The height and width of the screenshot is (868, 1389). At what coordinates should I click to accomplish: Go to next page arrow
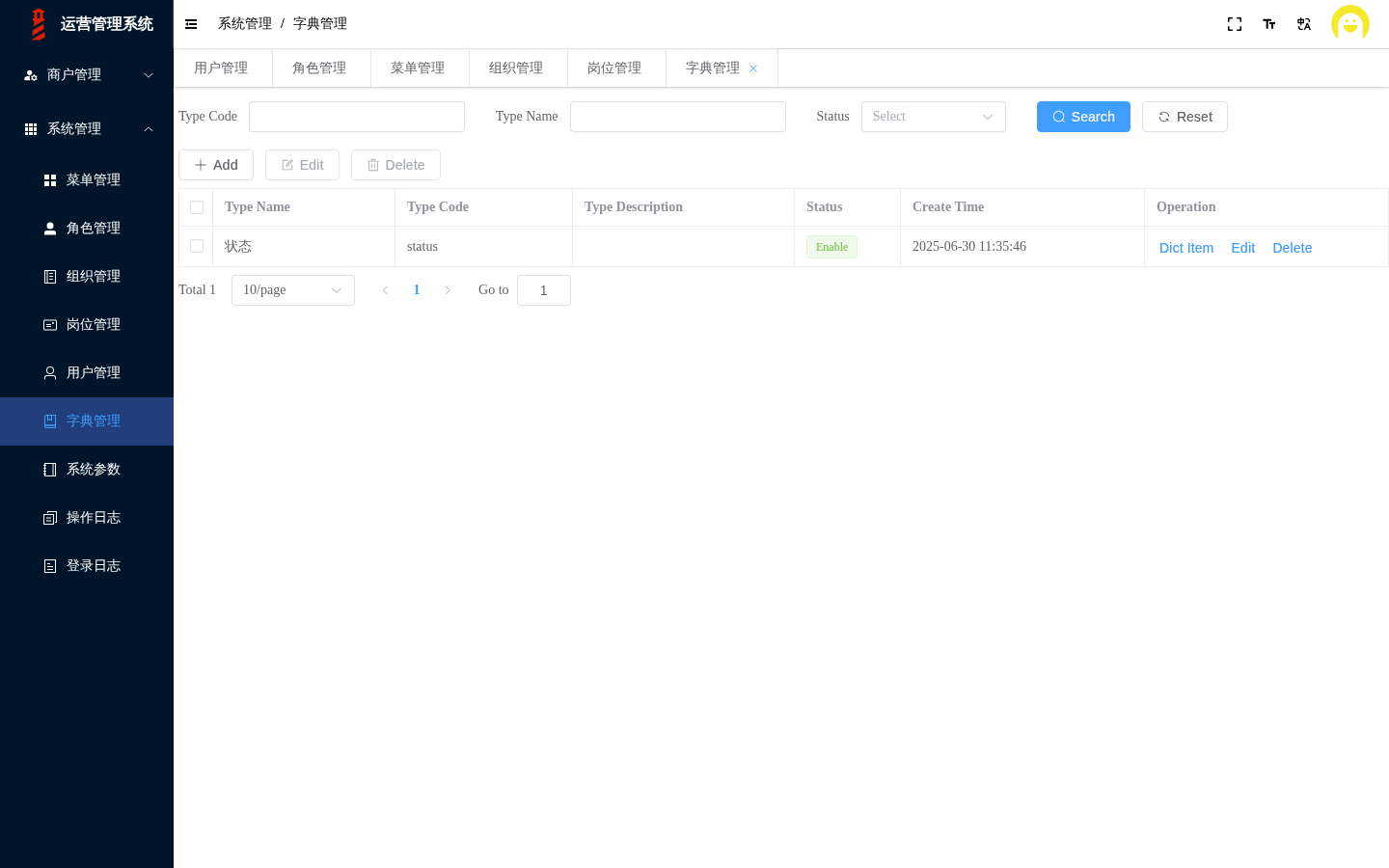[448, 290]
